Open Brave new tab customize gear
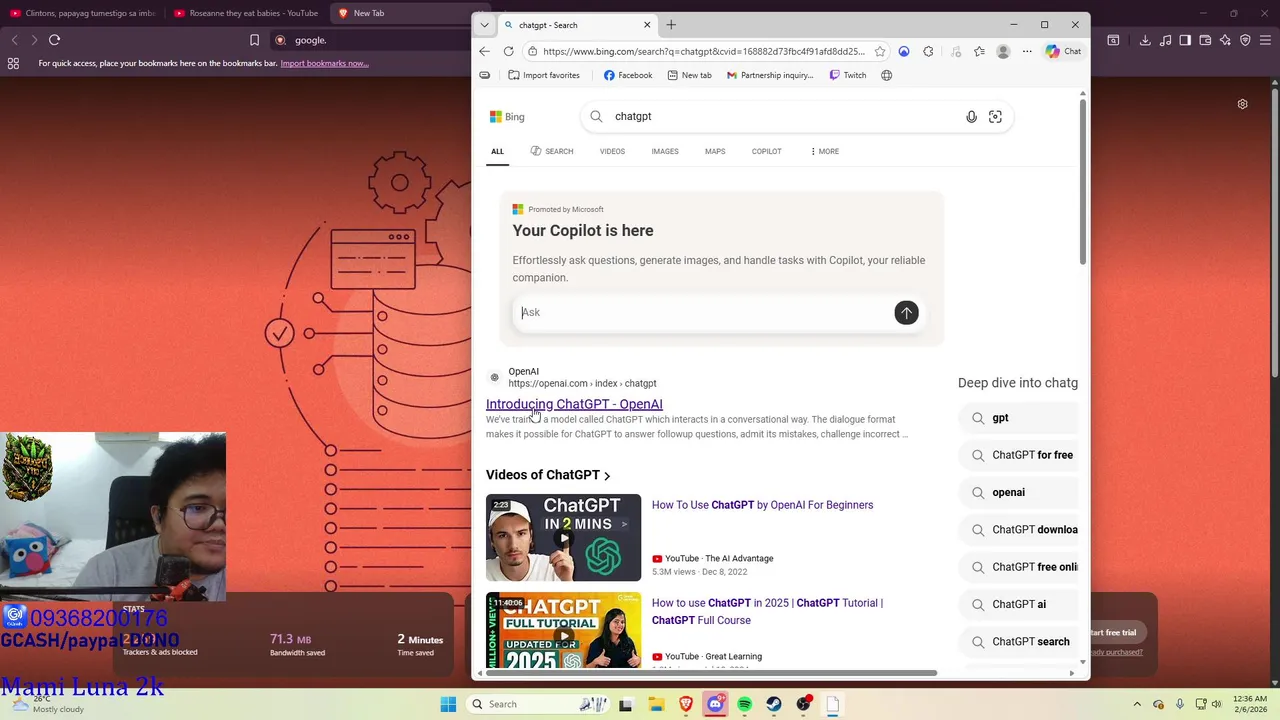 point(1242,104)
